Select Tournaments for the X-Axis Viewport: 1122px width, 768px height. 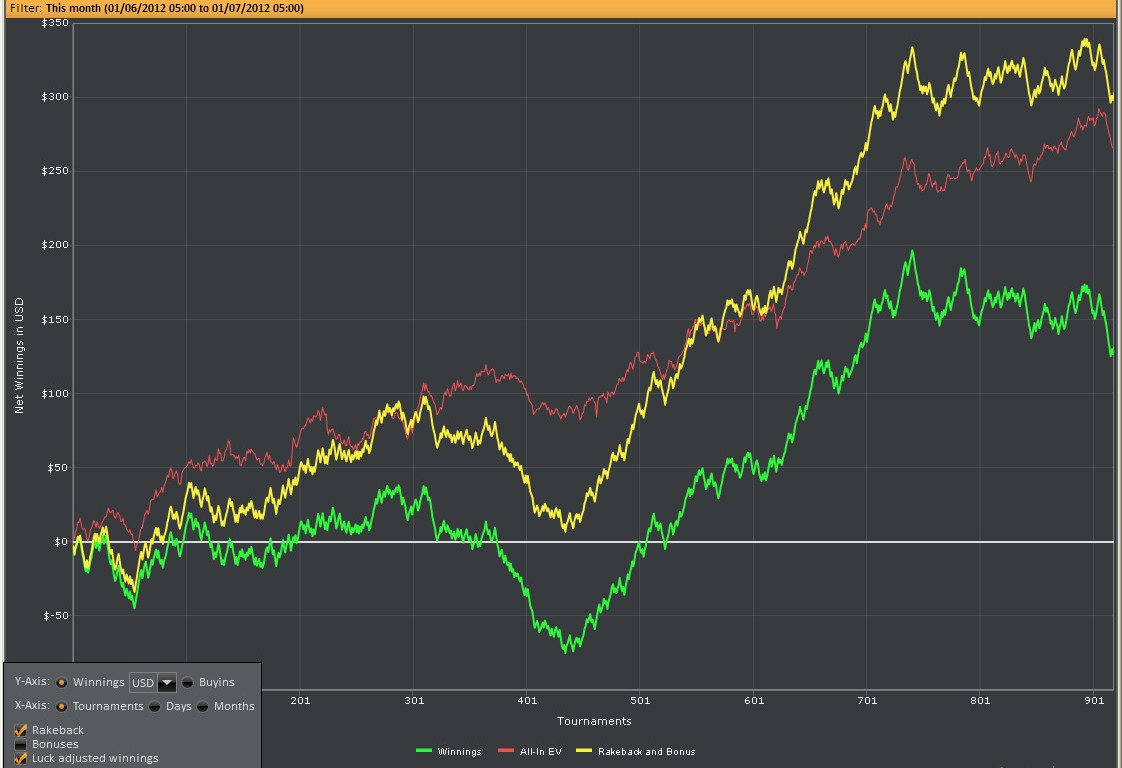[61, 706]
